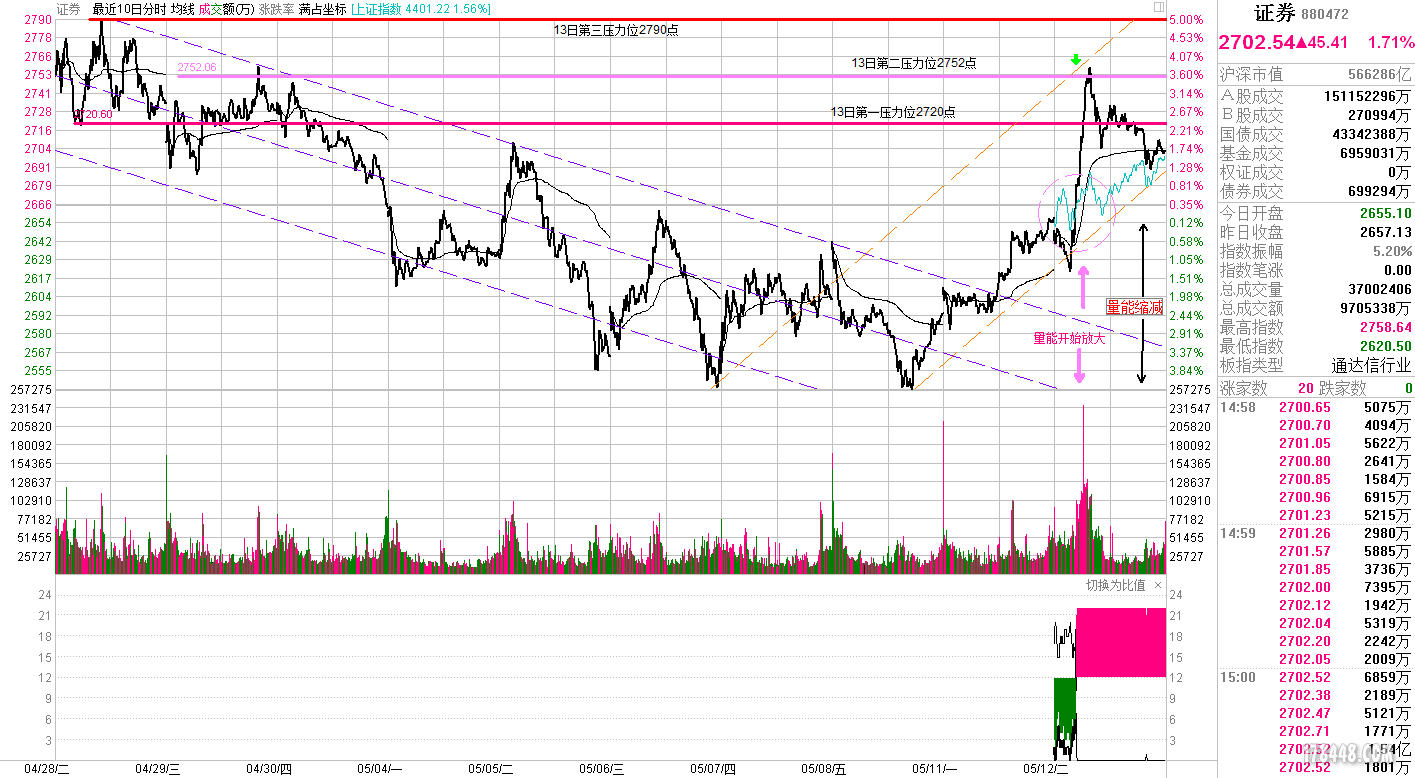Click the 跌家数 count 0
Image resolution: width=1415 pixels, height=778 pixels.
pos(1408,388)
